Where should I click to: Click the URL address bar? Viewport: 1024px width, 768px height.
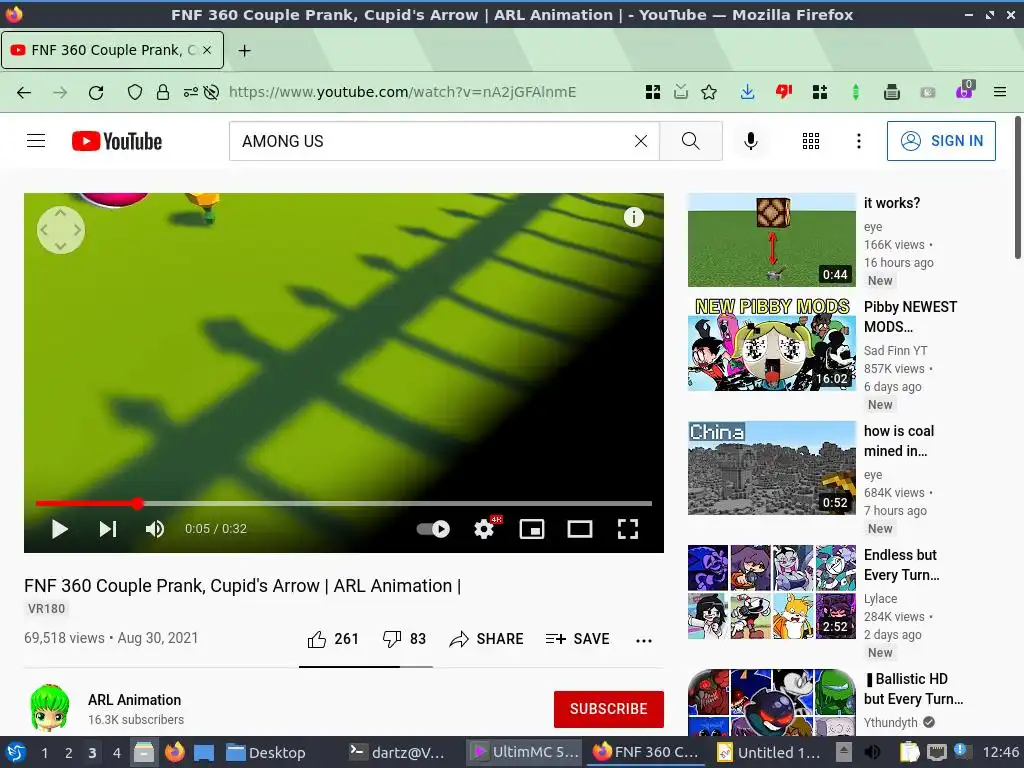[x=402, y=92]
